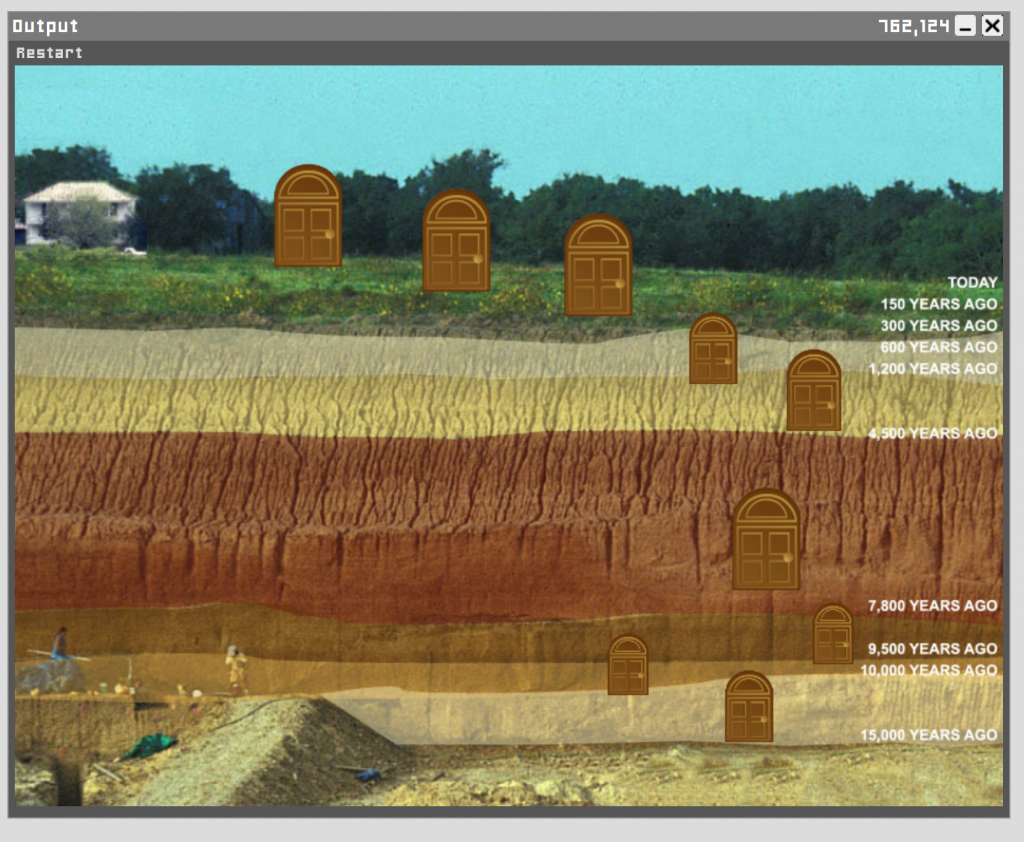Open the Restart menu
The image size is (1024, 842).
49,53
